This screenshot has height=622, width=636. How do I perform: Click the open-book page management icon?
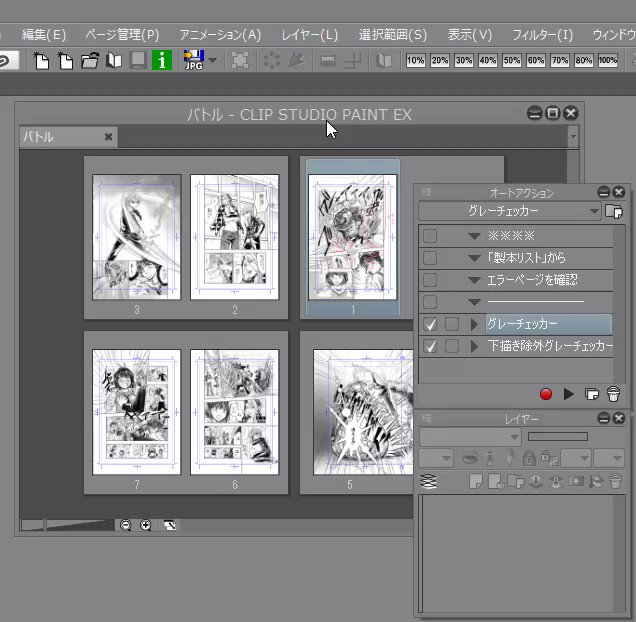pos(114,61)
